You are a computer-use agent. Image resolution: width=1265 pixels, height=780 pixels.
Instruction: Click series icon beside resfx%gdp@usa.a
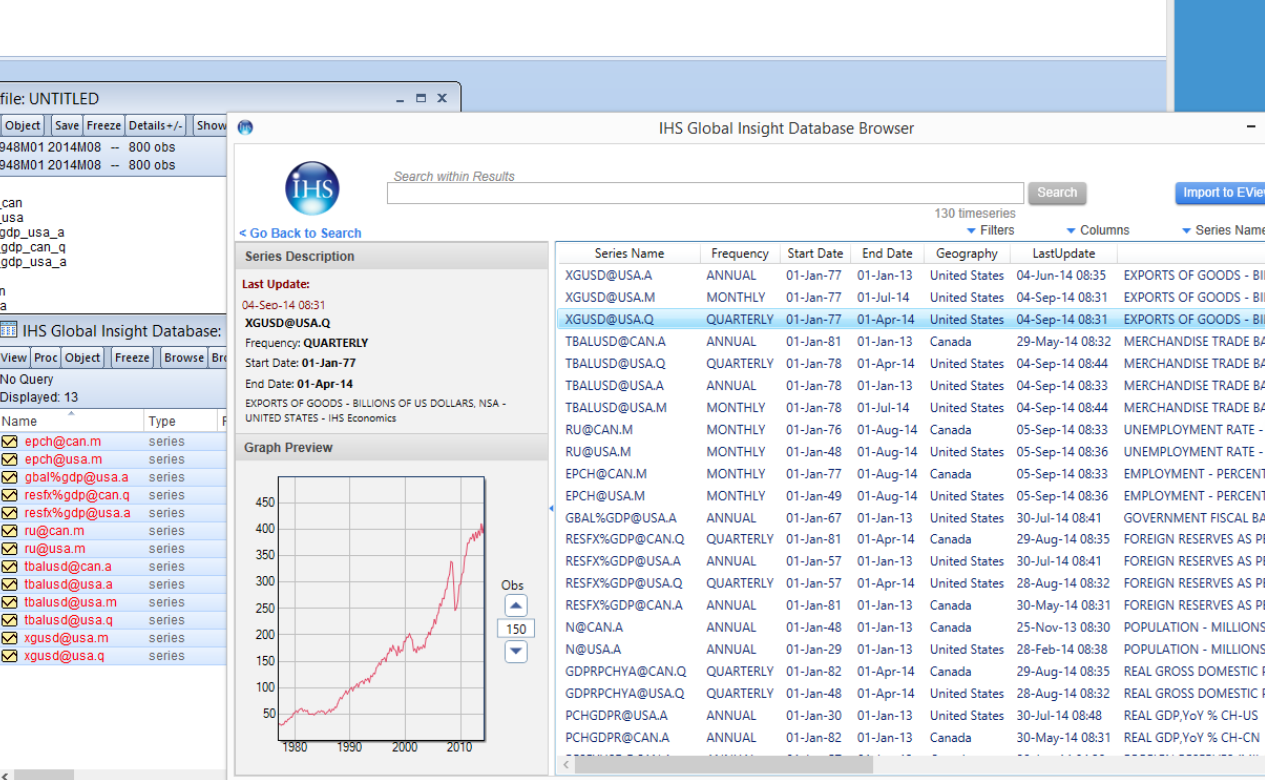point(9,513)
